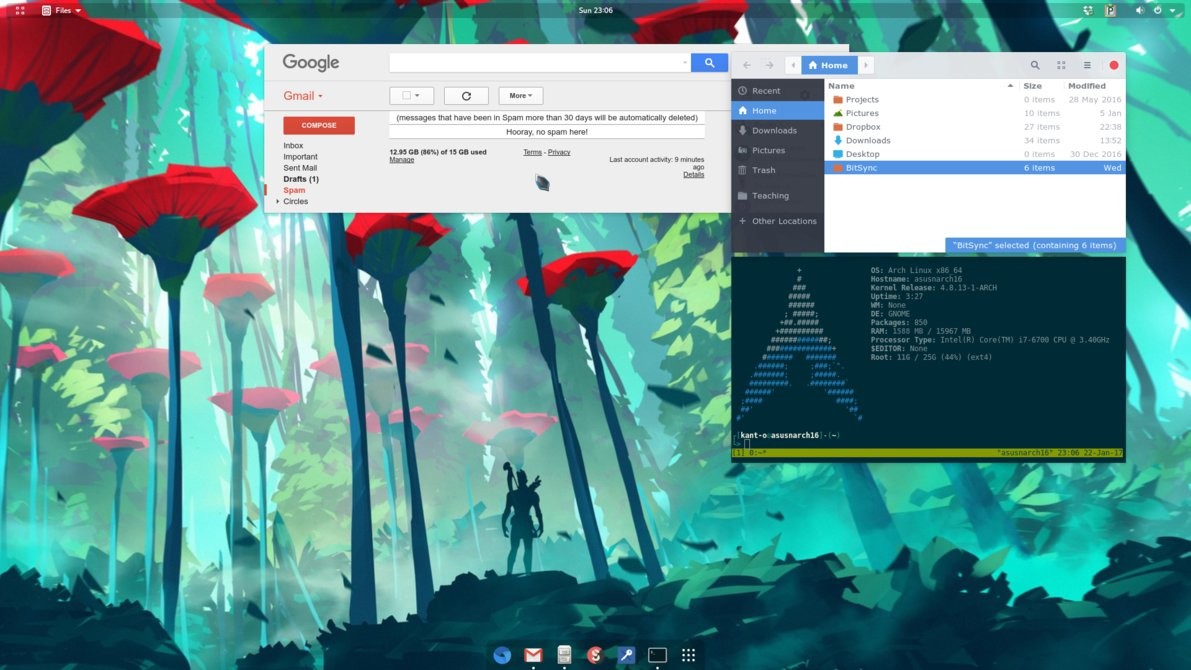Open Downloads in the file manager sidebar
1191x670 pixels.
pos(778,131)
